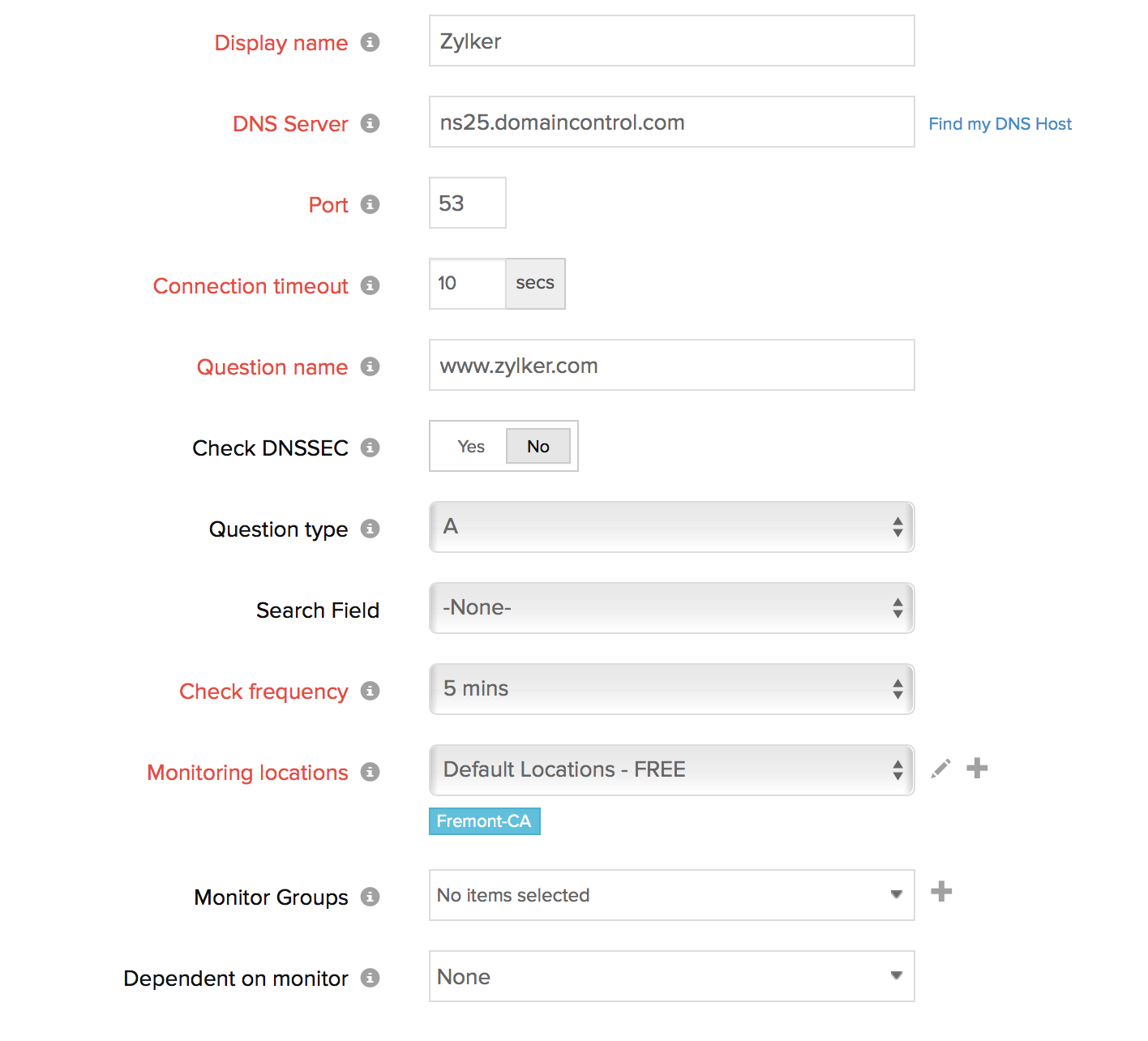Viewport: 1148px width, 1041px height.
Task: Click the info icon next to DNS Server
Action: 370,123
